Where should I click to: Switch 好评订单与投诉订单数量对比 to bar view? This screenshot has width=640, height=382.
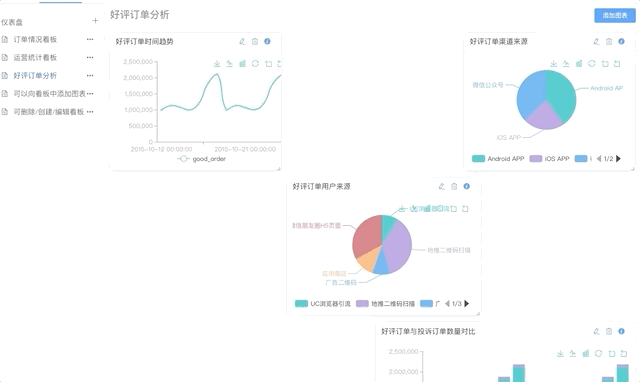(x=586, y=353)
